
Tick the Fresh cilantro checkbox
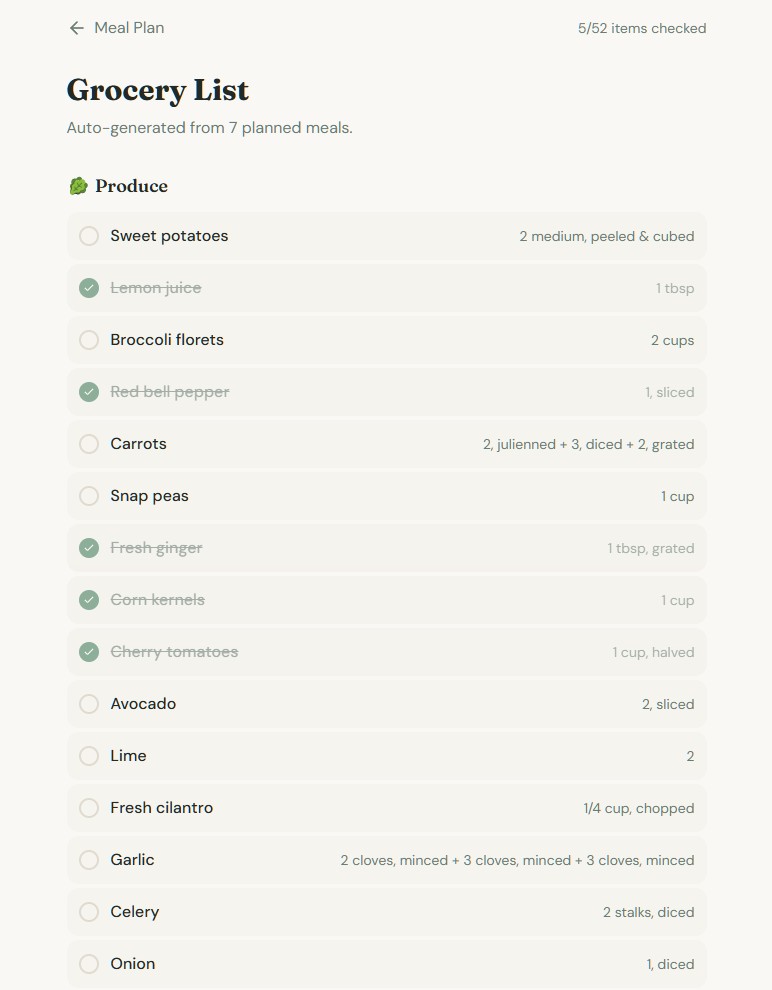pos(89,808)
